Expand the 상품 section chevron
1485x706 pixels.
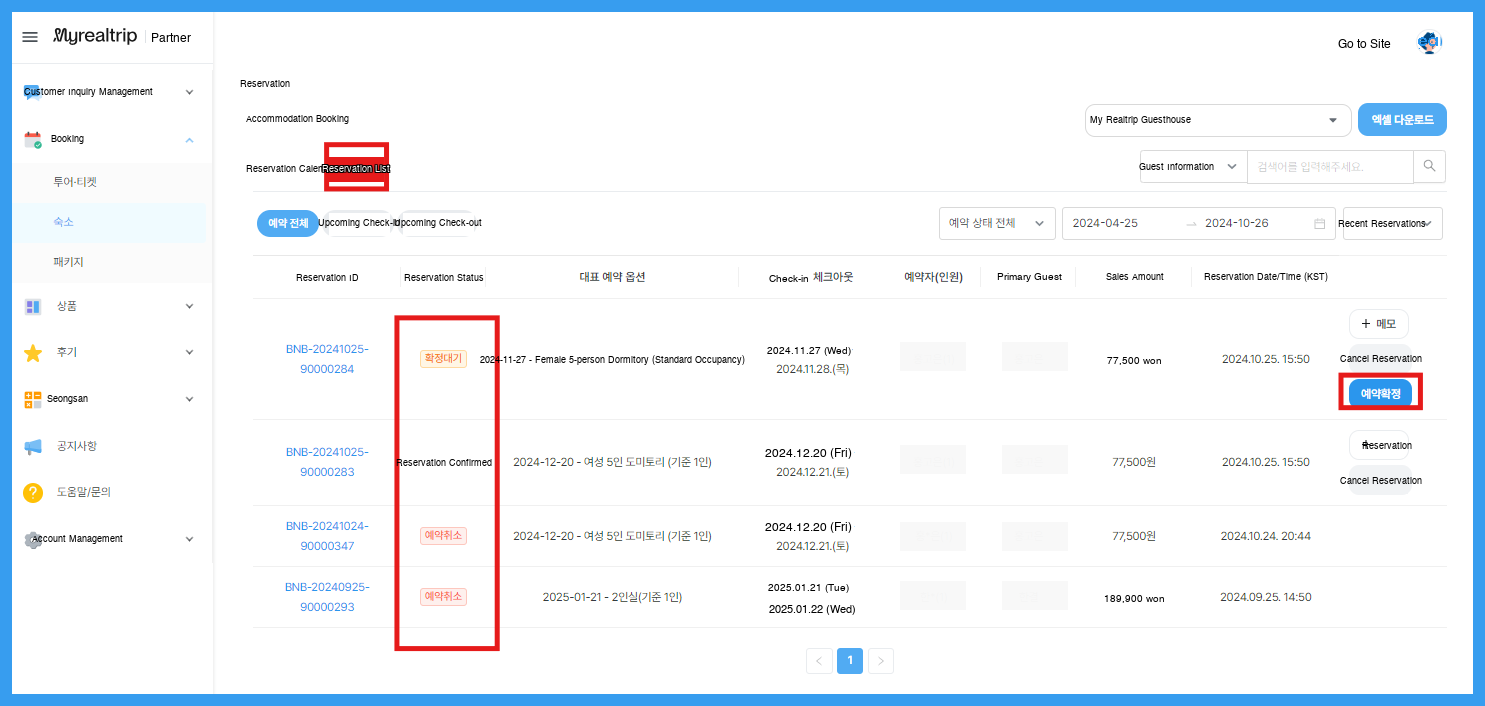click(x=190, y=306)
